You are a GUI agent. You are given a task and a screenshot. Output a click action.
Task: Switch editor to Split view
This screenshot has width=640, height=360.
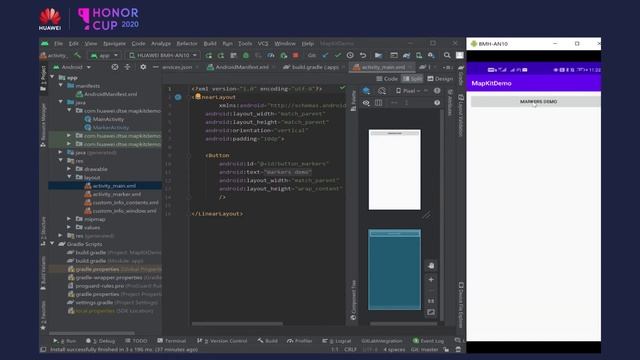412,79
